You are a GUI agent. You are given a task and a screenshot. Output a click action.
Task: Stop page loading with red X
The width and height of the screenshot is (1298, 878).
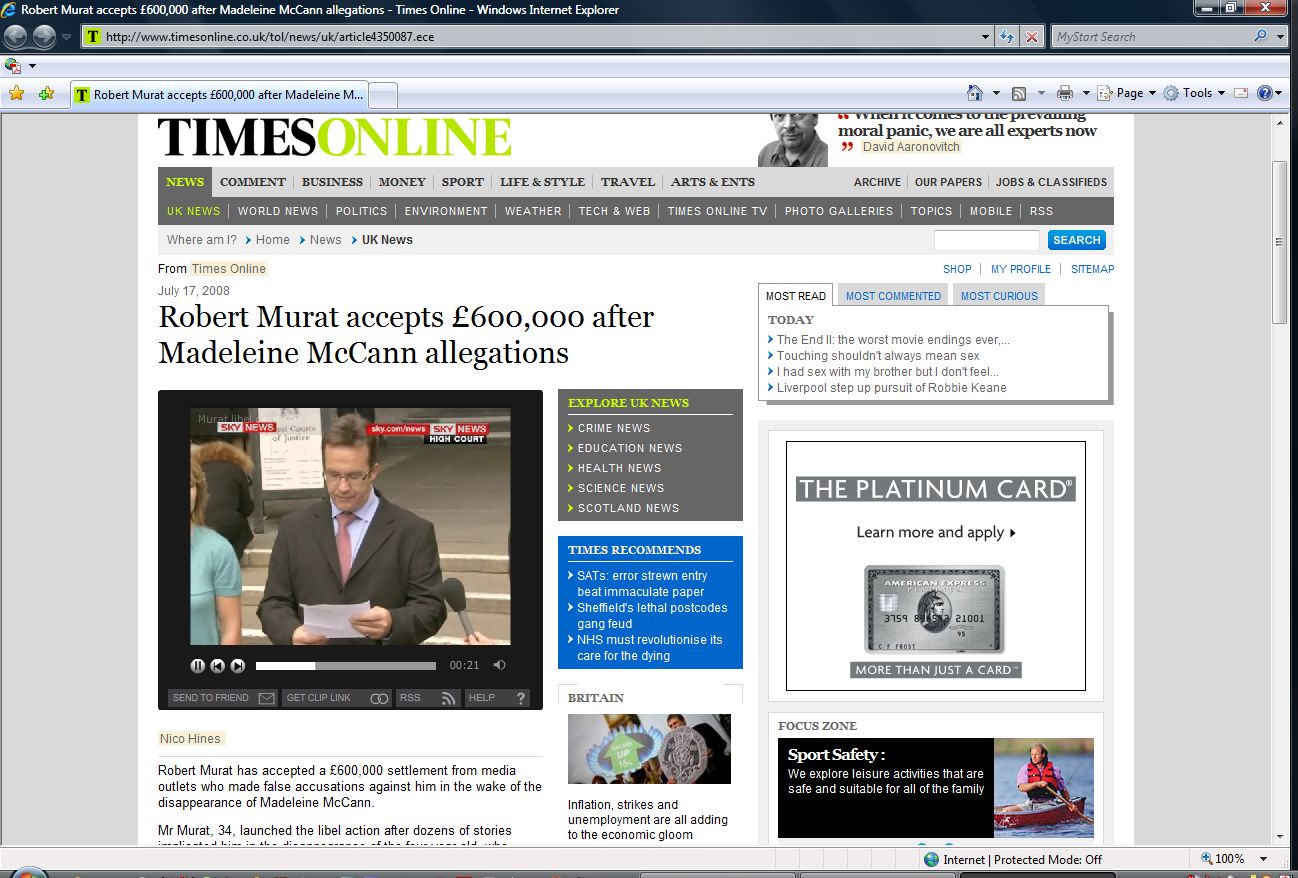point(1032,37)
